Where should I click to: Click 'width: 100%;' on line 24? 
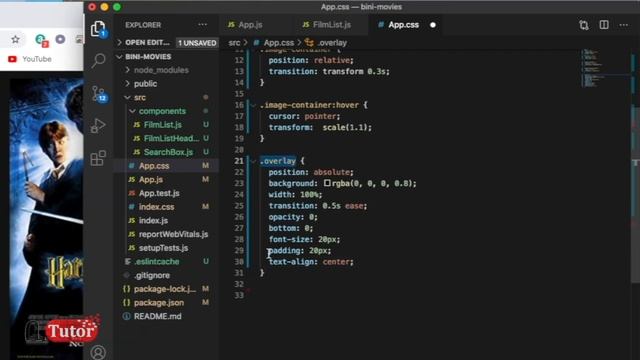[x=296, y=195]
